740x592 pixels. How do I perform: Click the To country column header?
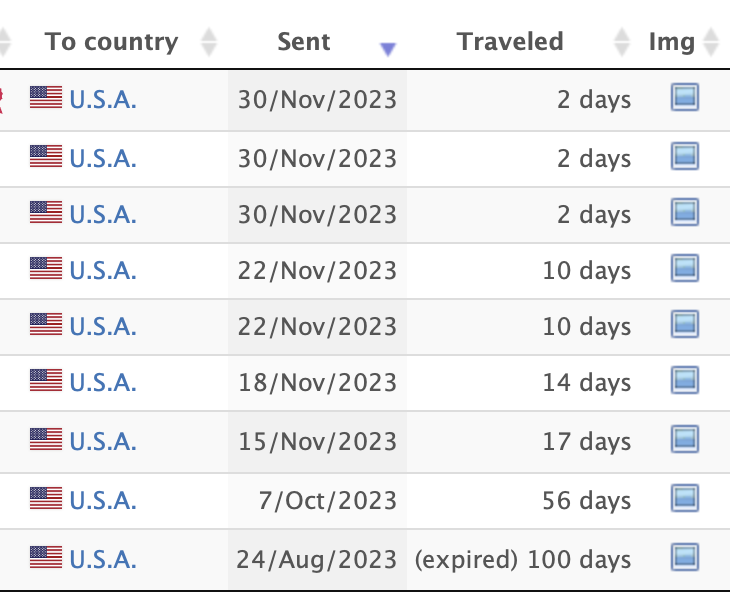point(111,42)
